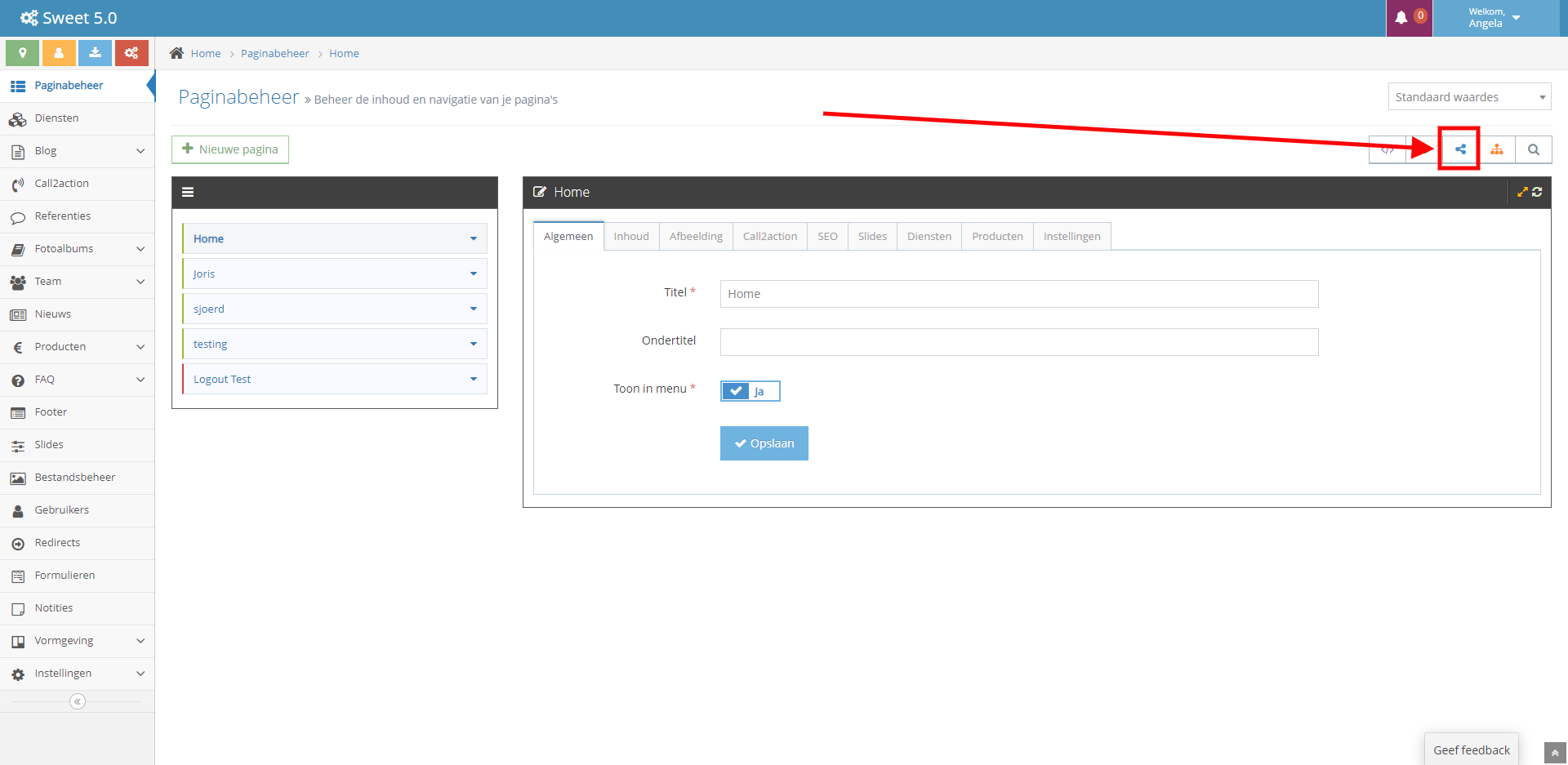Toggle the Toon in menu Ja switch
This screenshot has height=765, width=1568.
click(x=750, y=391)
